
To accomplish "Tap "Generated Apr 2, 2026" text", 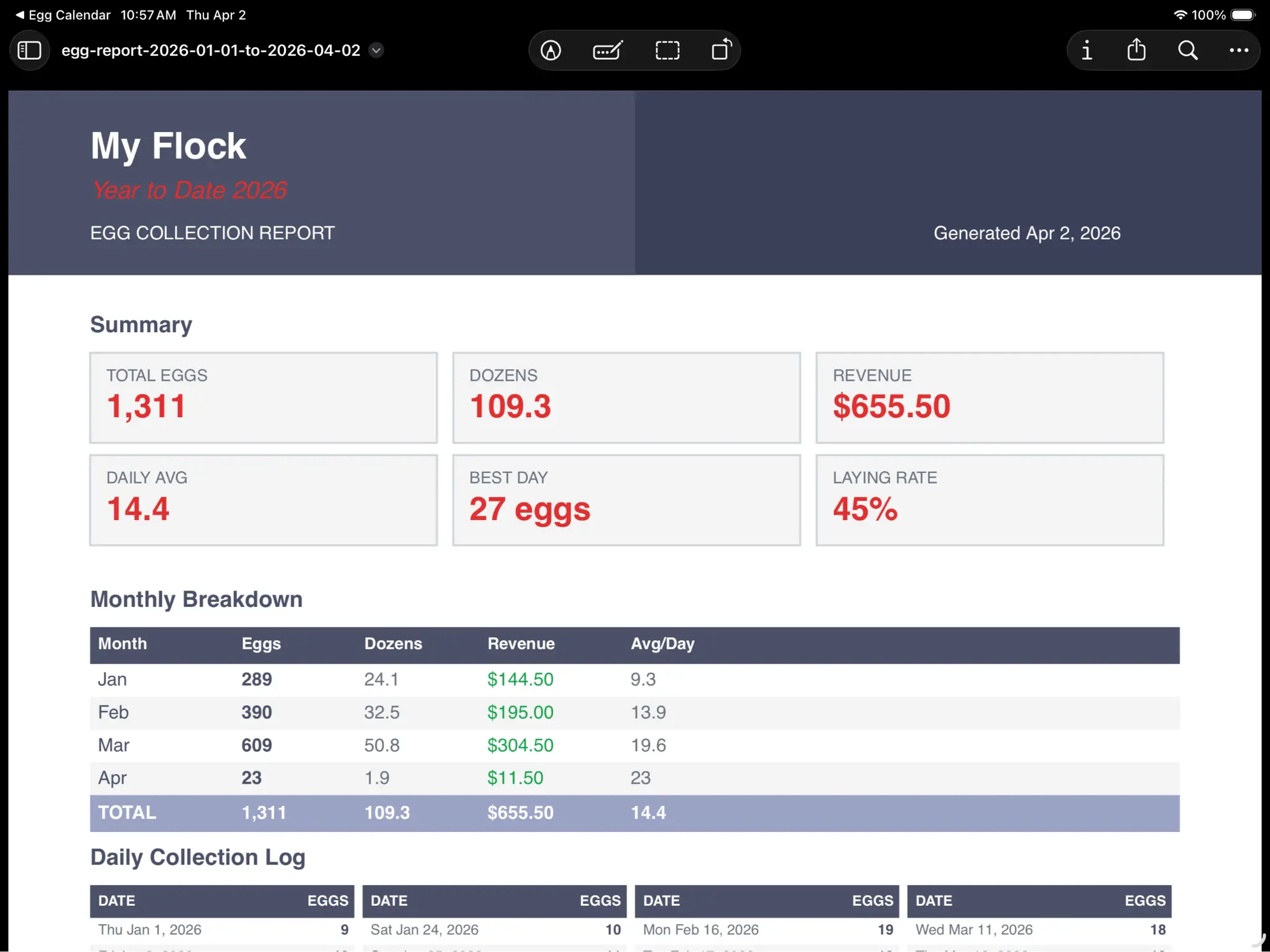I will [x=1026, y=233].
